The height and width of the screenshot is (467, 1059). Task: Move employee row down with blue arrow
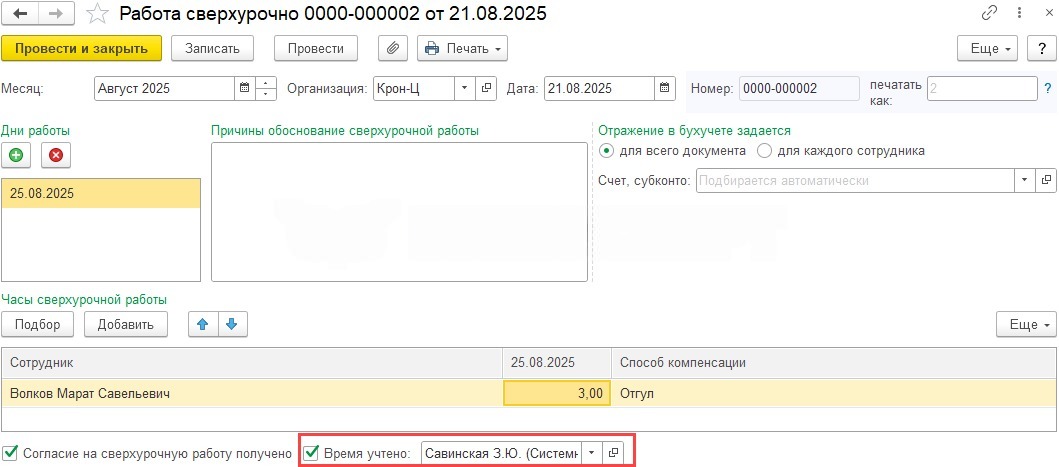[x=232, y=324]
